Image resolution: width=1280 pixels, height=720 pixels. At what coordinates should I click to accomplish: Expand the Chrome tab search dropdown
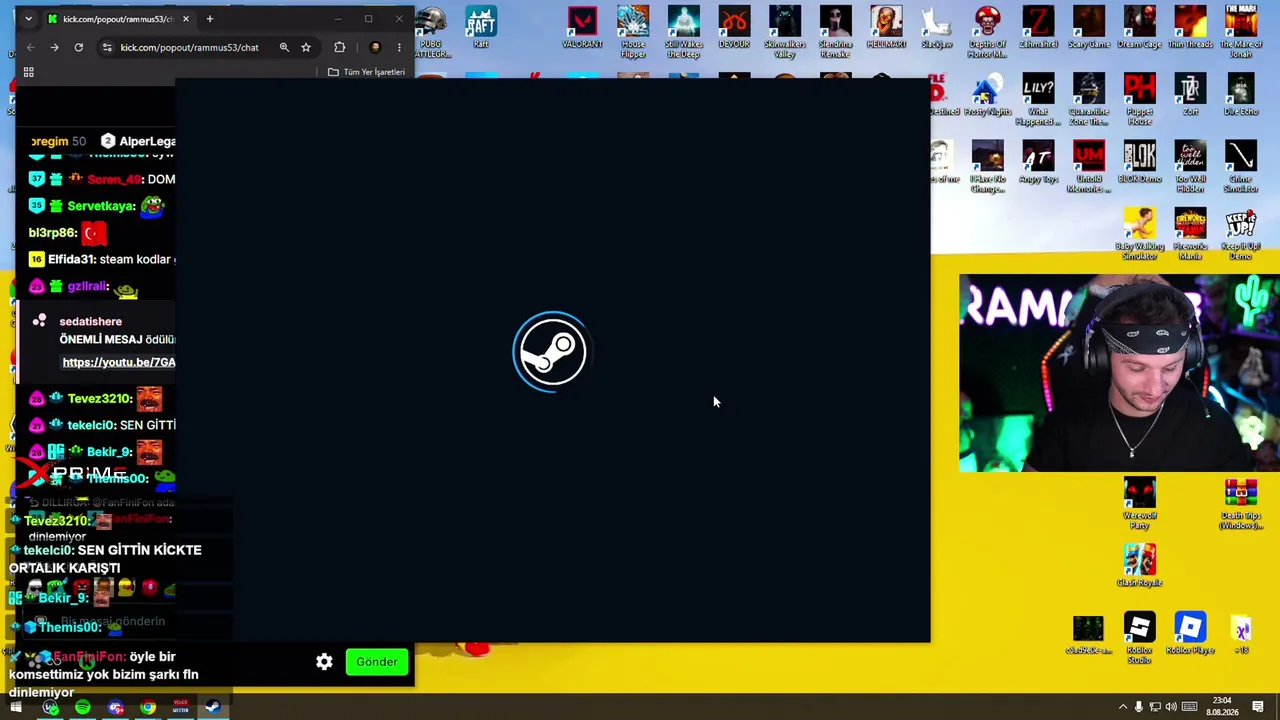tap(28, 19)
